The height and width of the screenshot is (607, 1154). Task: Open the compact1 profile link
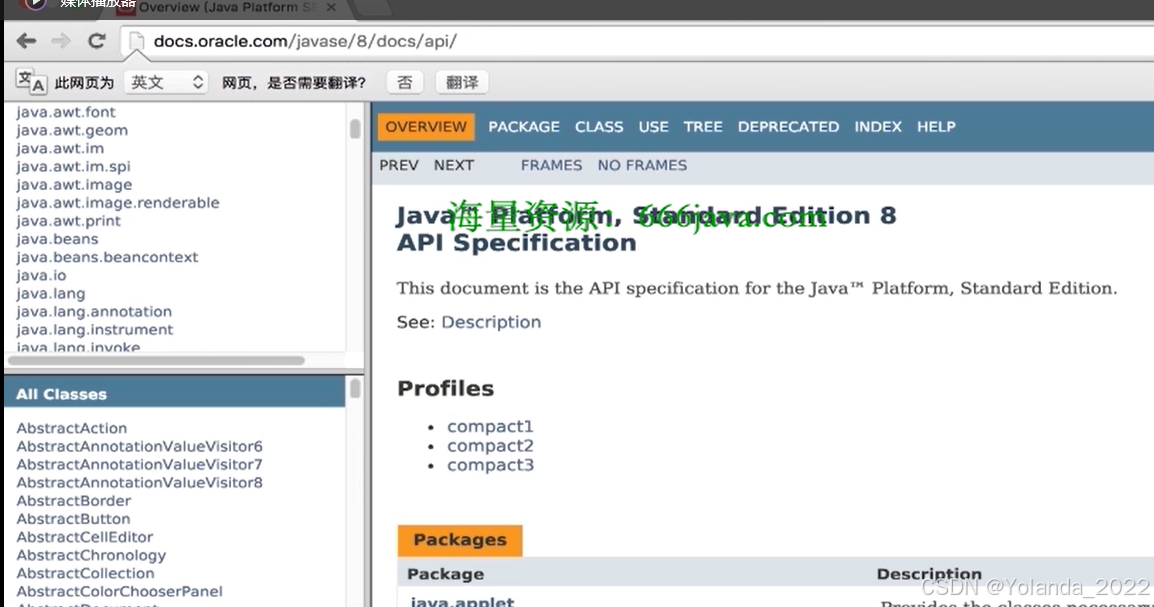(x=490, y=427)
